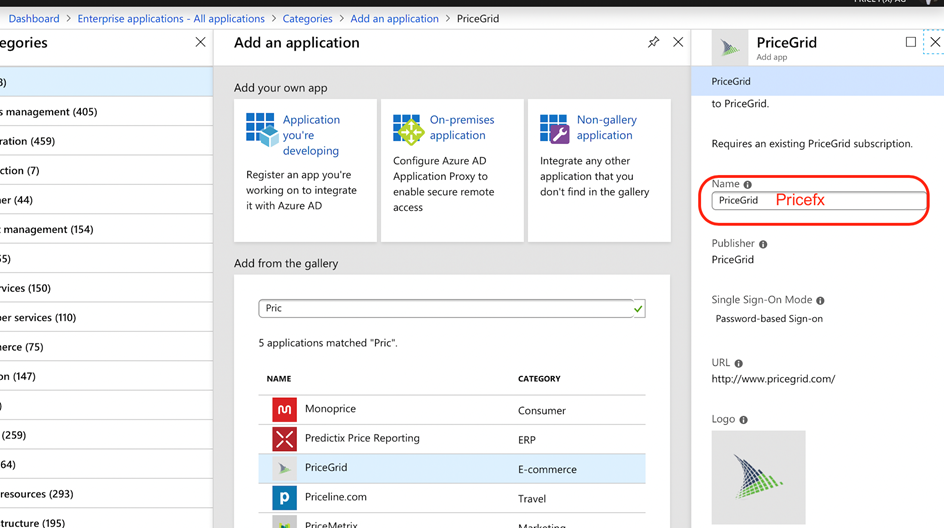Screen dimensions: 944x528
Task: Pin the Add an application blade
Action: coord(653,42)
